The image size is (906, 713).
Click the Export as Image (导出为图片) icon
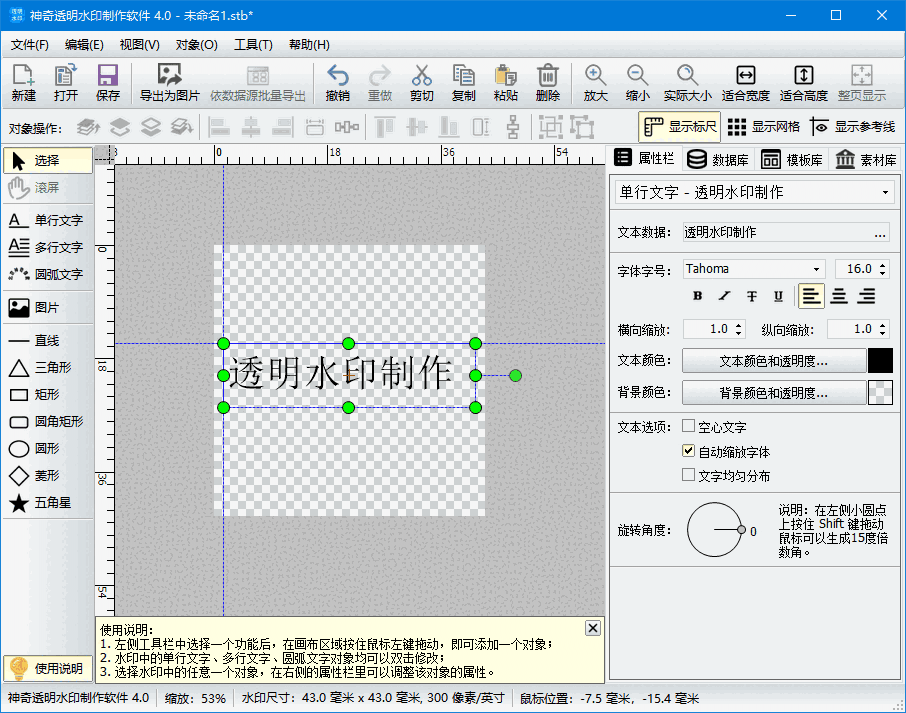tap(168, 80)
